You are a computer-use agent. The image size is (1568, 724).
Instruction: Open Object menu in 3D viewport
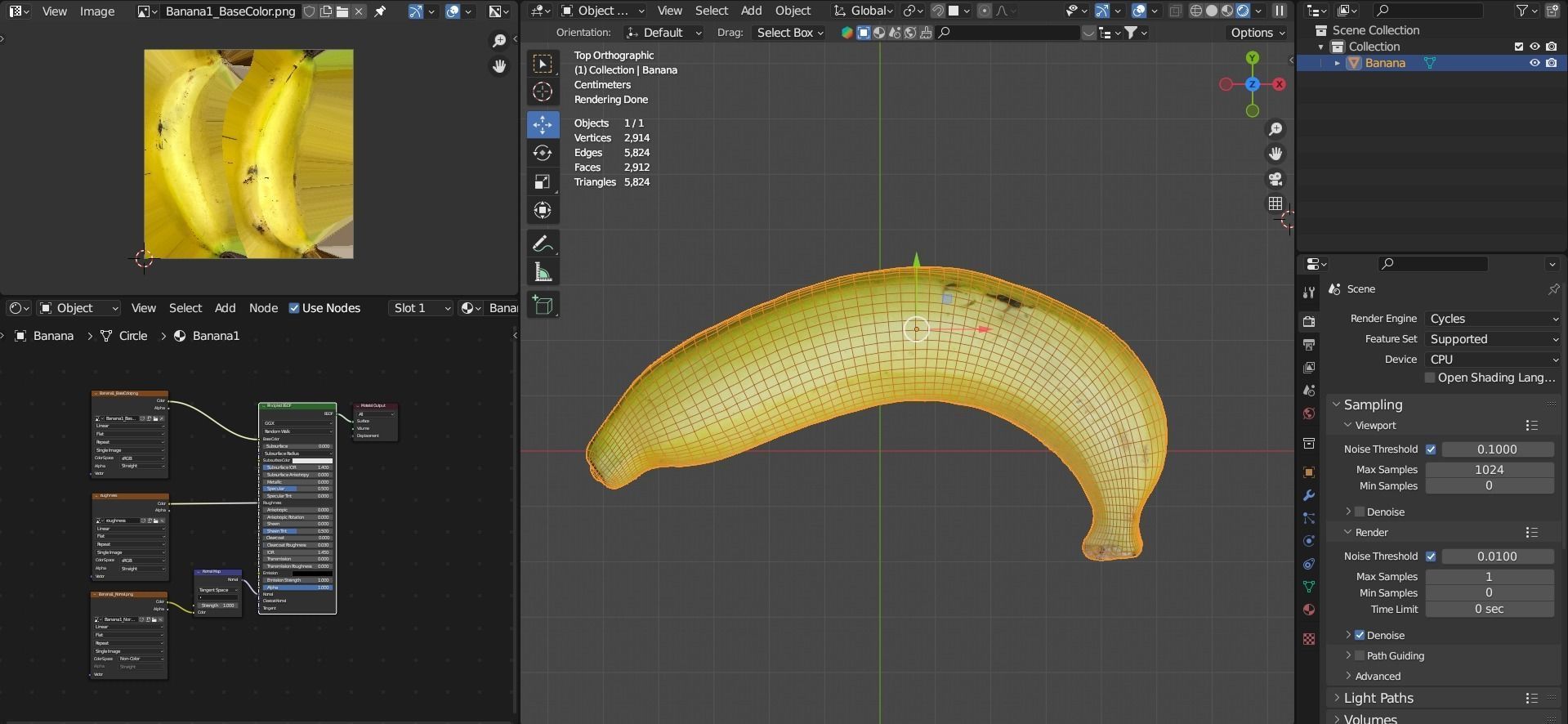[x=793, y=11]
